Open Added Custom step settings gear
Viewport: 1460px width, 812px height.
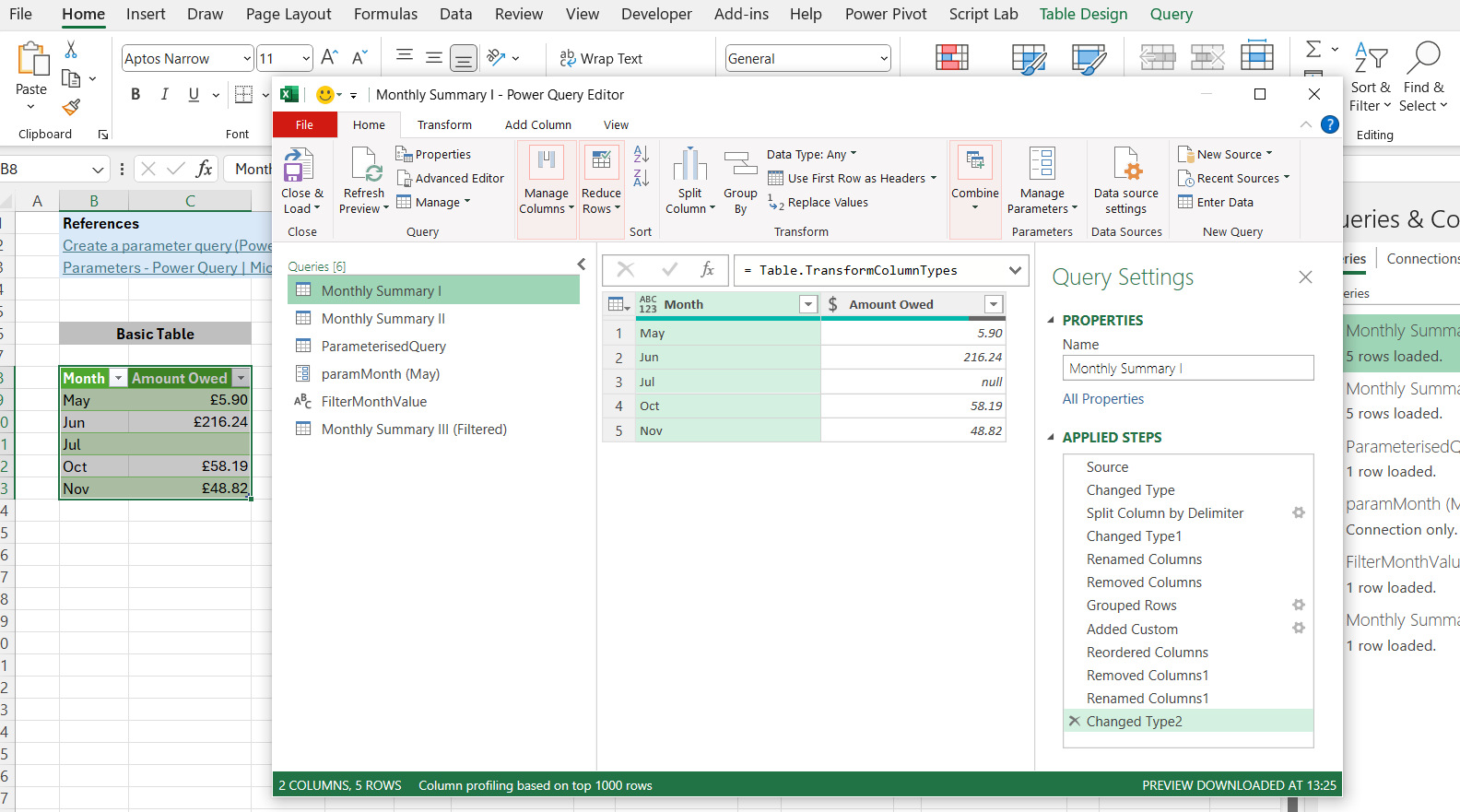click(x=1298, y=628)
